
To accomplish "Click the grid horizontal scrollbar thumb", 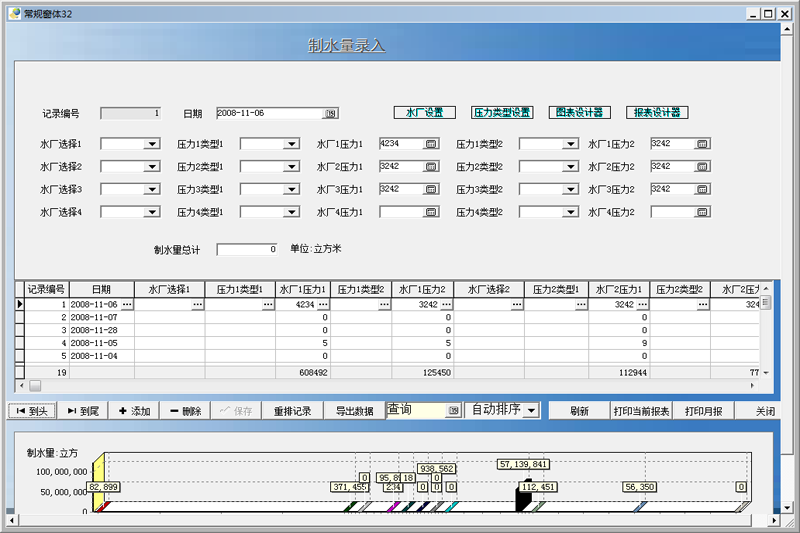I will point(35,386).
